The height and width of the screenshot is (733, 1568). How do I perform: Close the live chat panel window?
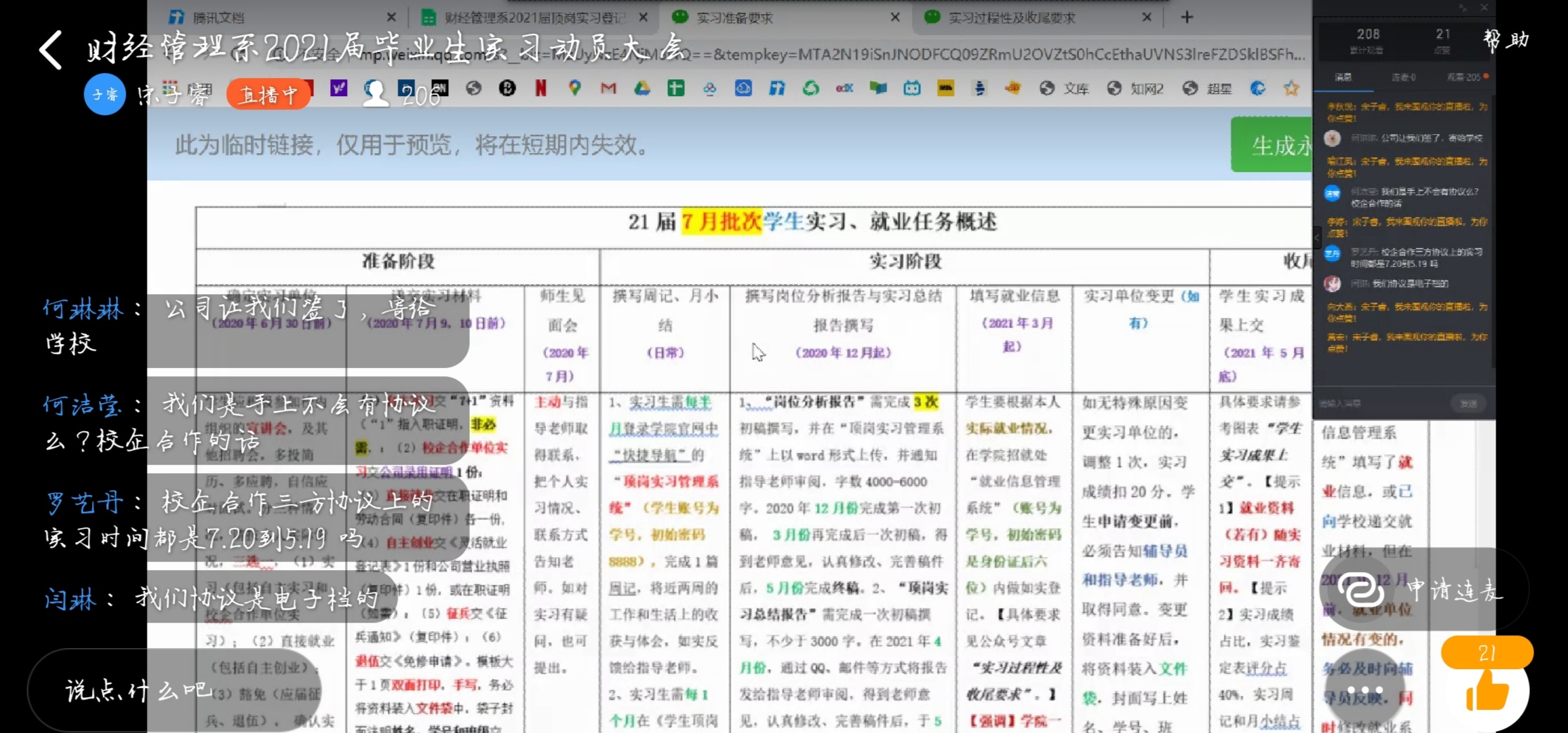1484,7
